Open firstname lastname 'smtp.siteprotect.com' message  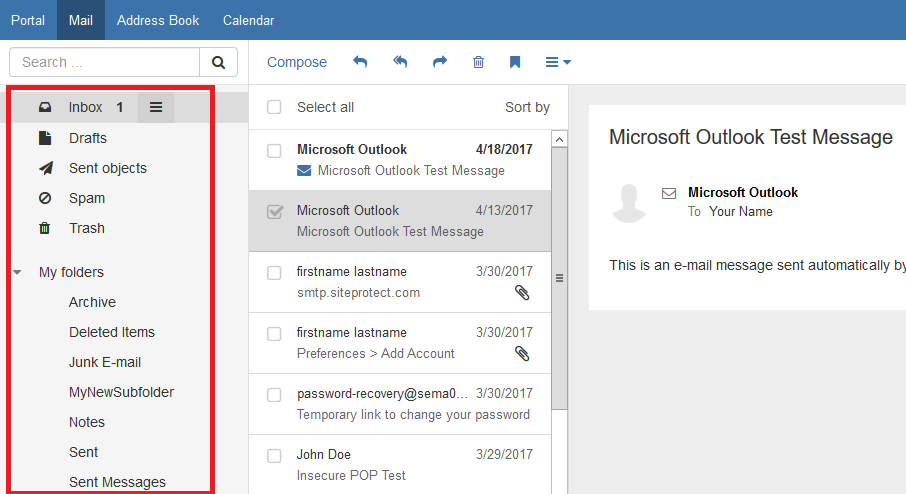[400, 282]
